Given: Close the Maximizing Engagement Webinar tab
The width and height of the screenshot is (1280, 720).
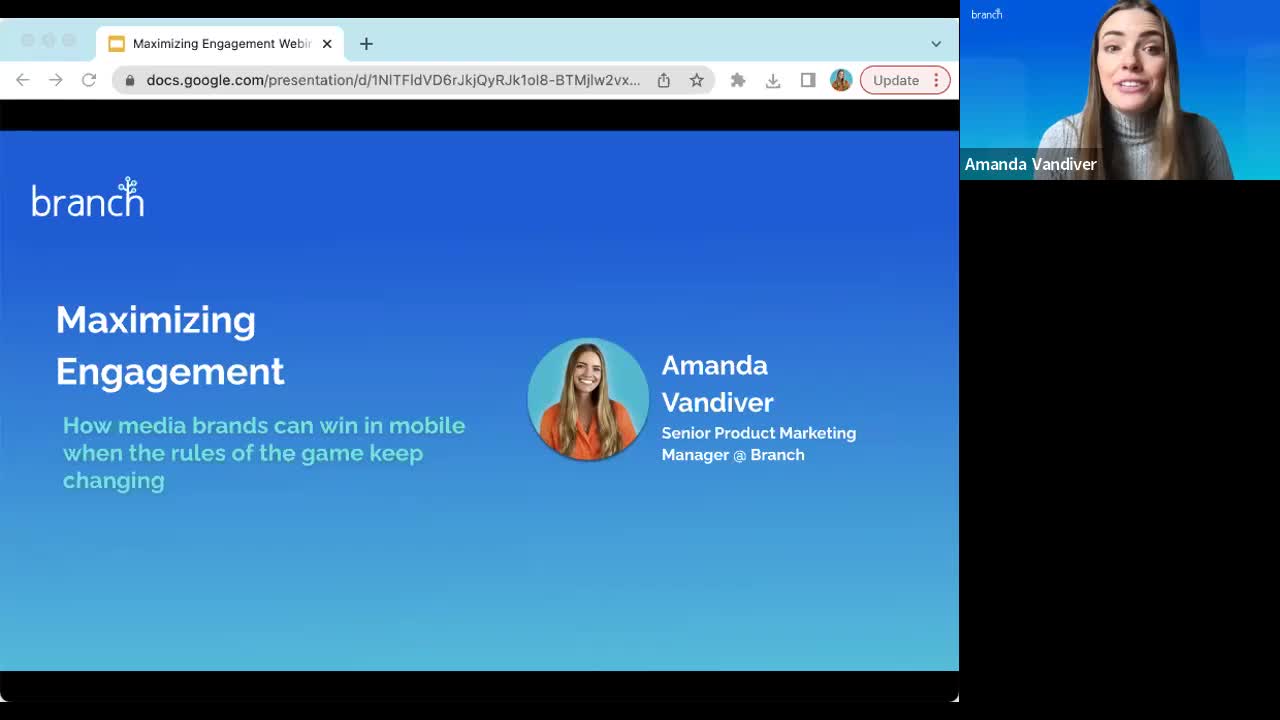Looking at the screenshot, I should pyautogui.click(x=327, y=44).
